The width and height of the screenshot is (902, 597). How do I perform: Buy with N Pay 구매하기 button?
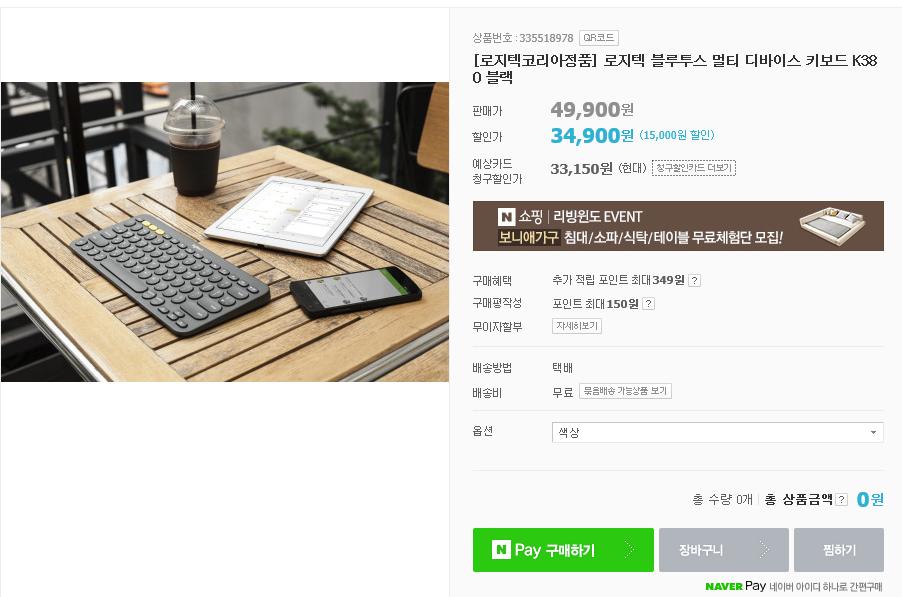pos(563,550)
